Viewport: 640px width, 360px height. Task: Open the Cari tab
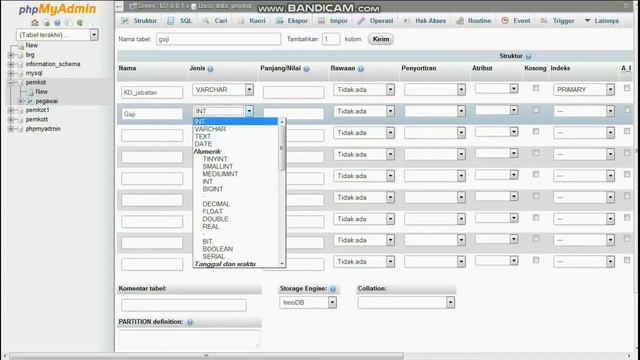pyautogui.click(x=215, y=21)
